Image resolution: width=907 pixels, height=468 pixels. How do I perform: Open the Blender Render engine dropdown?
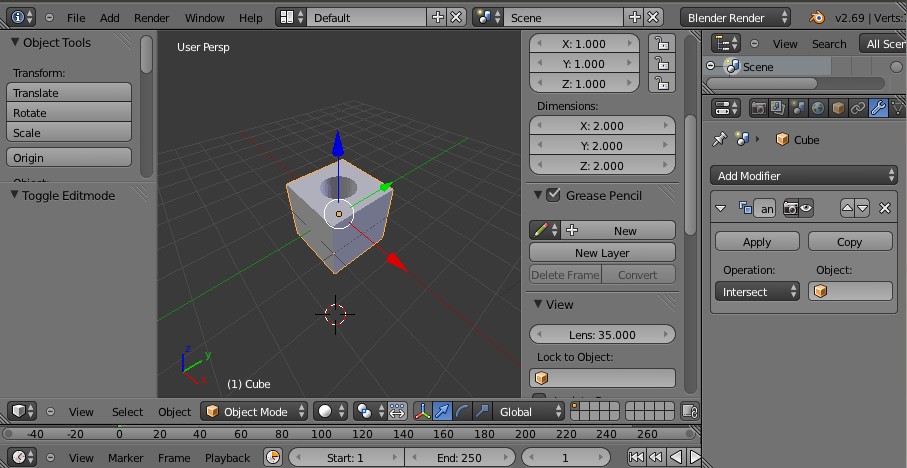[735, 17]
